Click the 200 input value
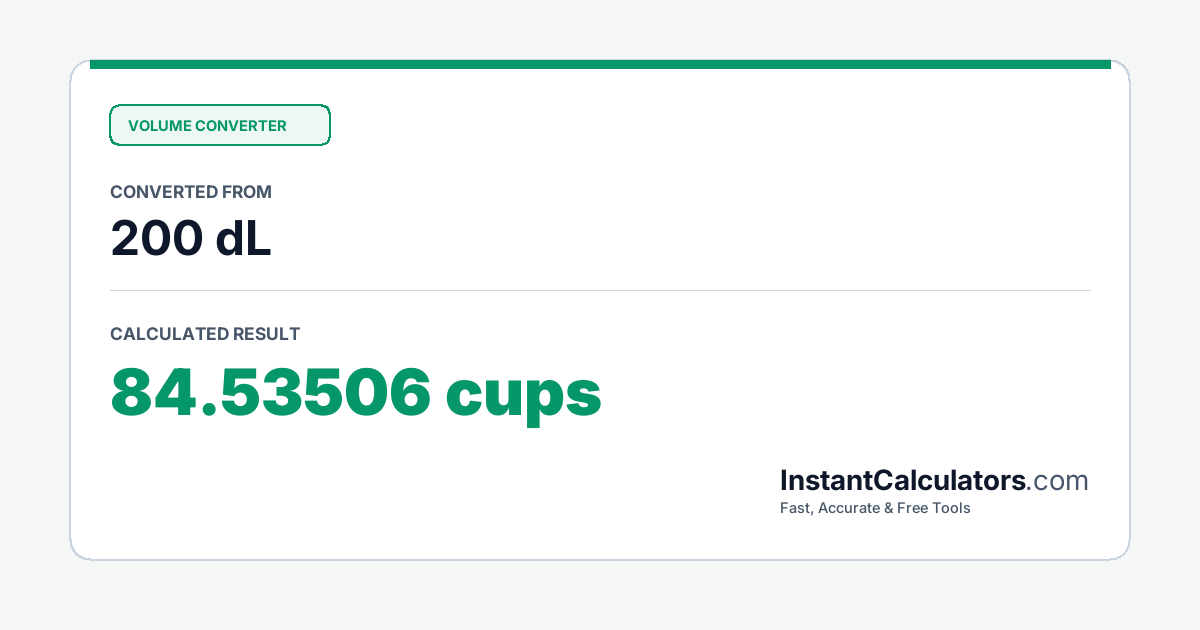The image size is (1200, 630). click(153, 239)
